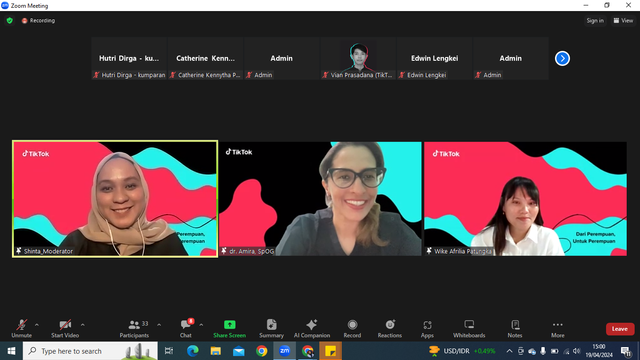Viewport: 640px width, 360px height.
Task: Show hidden system tray icons
Action: coord(509,351)
